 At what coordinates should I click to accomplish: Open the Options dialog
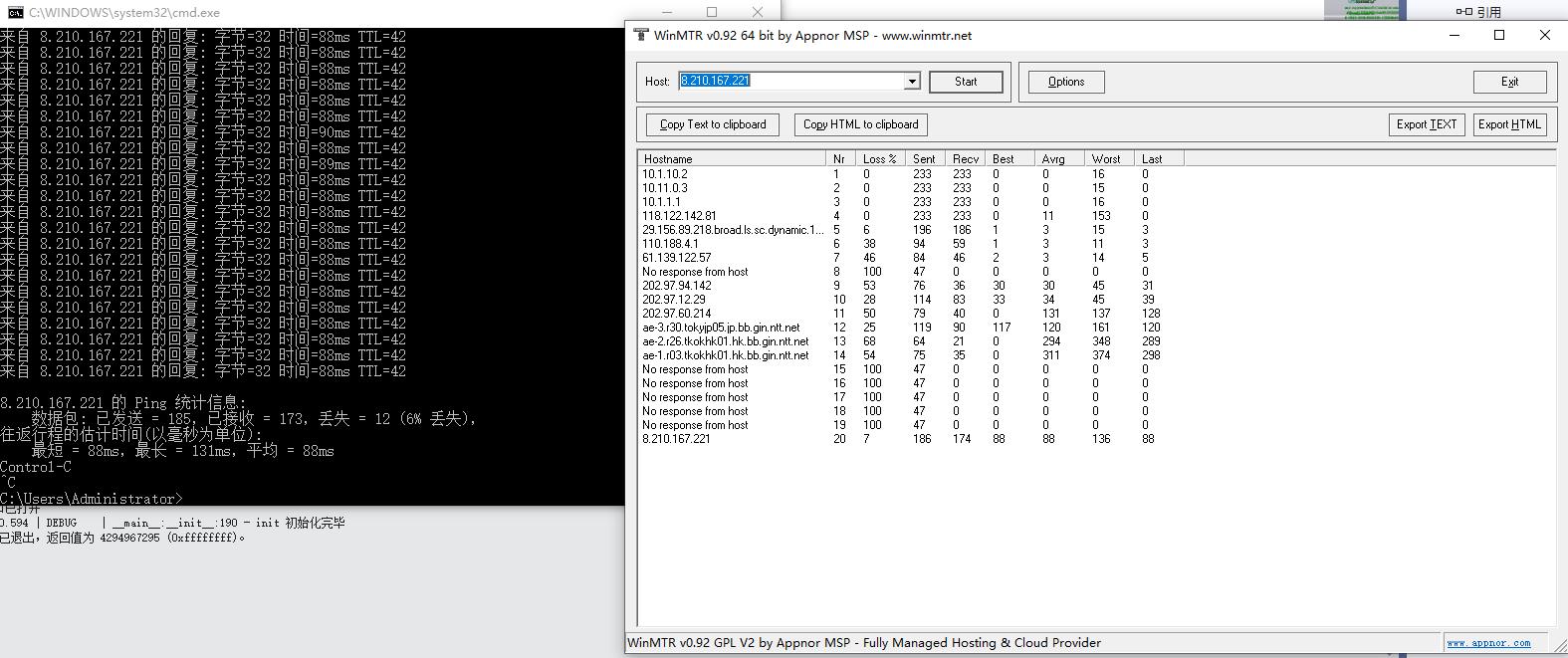1065,82
